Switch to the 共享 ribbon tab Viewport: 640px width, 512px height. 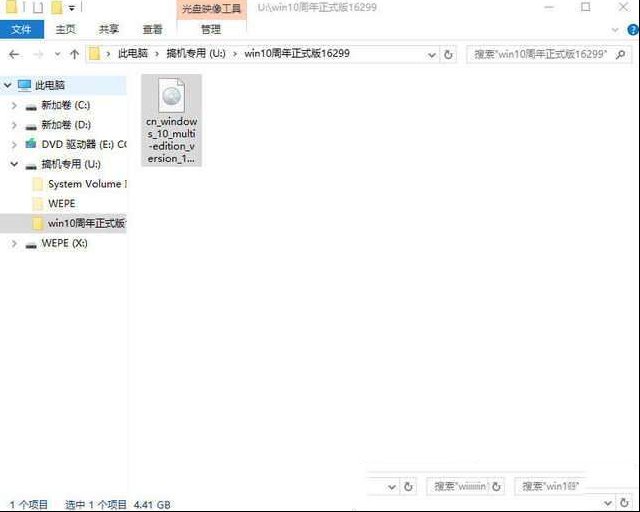108,29
